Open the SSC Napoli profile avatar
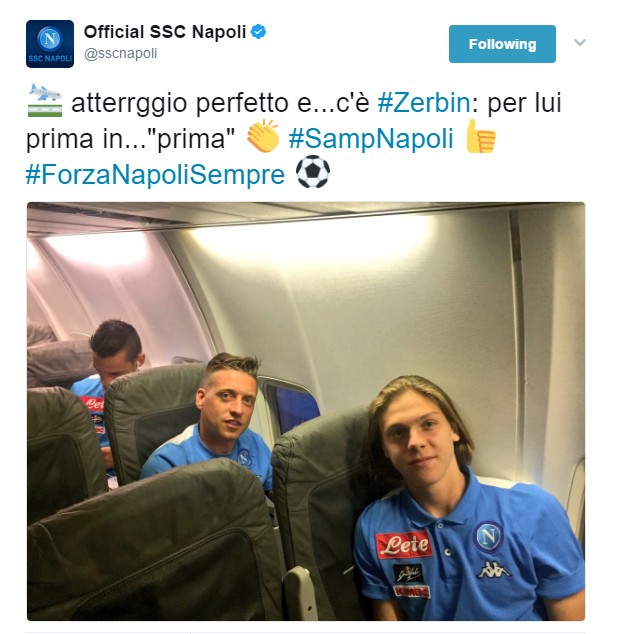 50,44
